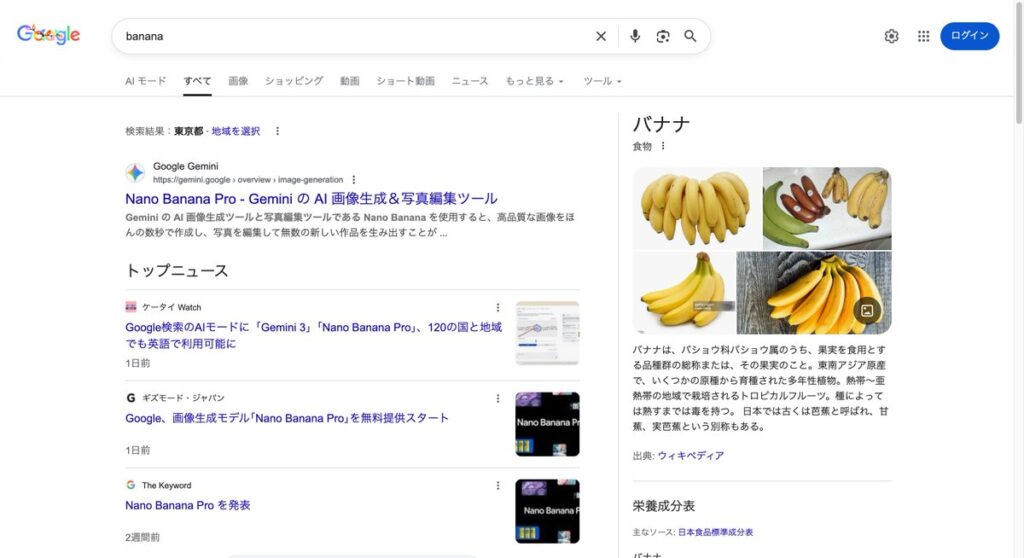Open the Nano Banana Pro Gemini result title
The height and width of the screenshot is (558, 1024).
pyautogui.click(x=311, y=198)
